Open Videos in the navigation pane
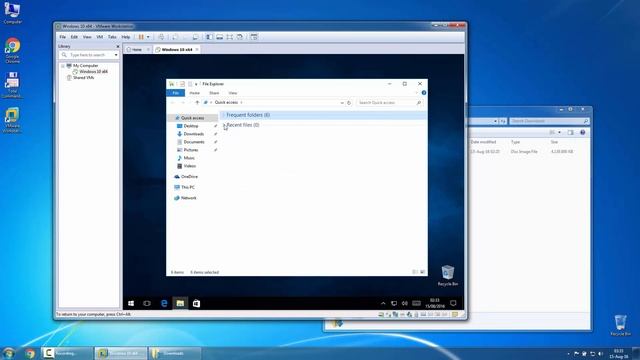 coord(189,166)
